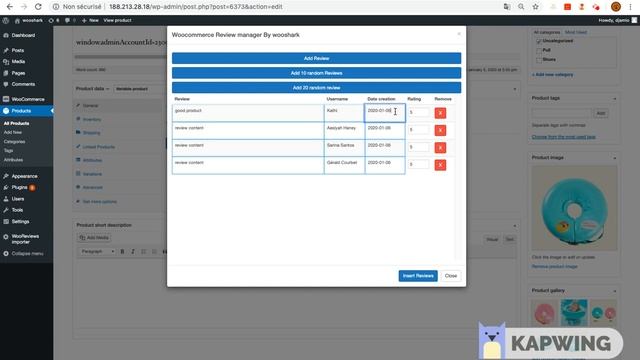Click the 'good product' review text field

click(248, 113)
